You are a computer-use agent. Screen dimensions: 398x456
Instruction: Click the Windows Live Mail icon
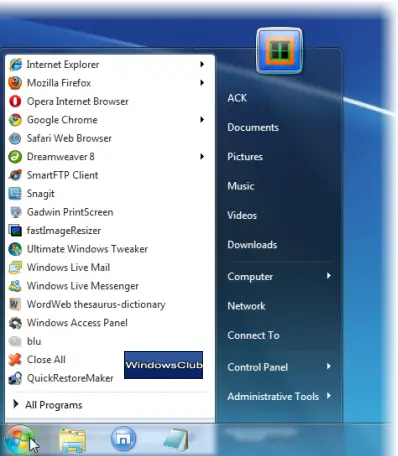(x=15, y=267)
